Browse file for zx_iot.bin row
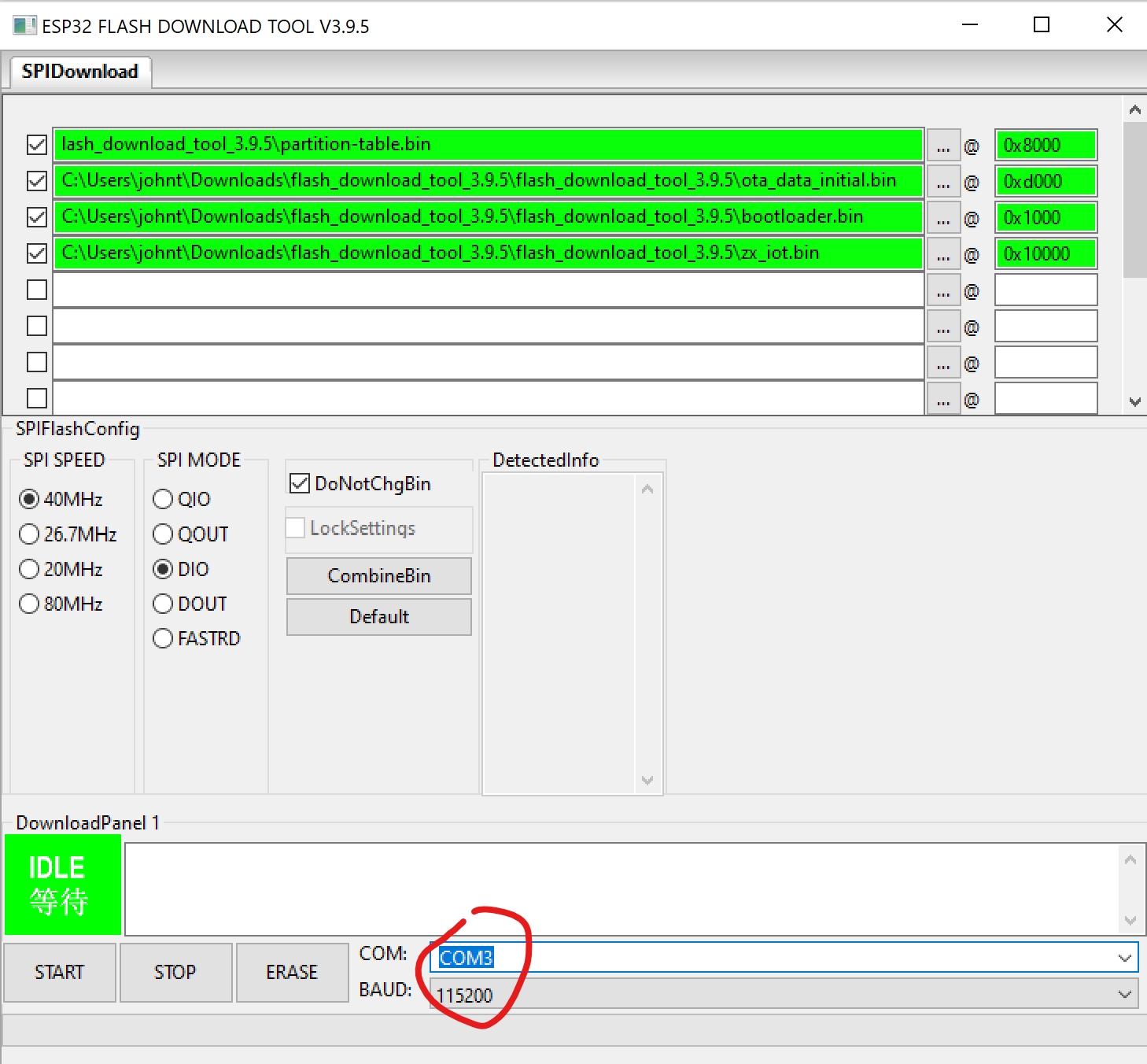This screenshot has width=1147, height=1064. tap(943, 254)
